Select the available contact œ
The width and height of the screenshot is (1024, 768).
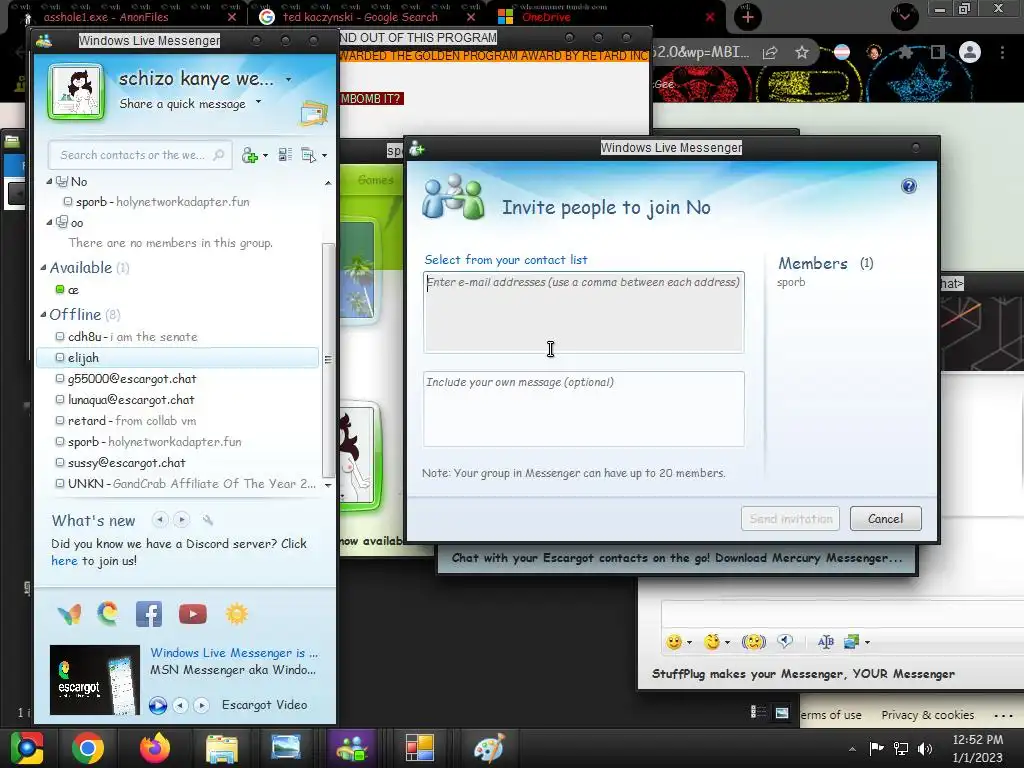(x=67, y=289)
